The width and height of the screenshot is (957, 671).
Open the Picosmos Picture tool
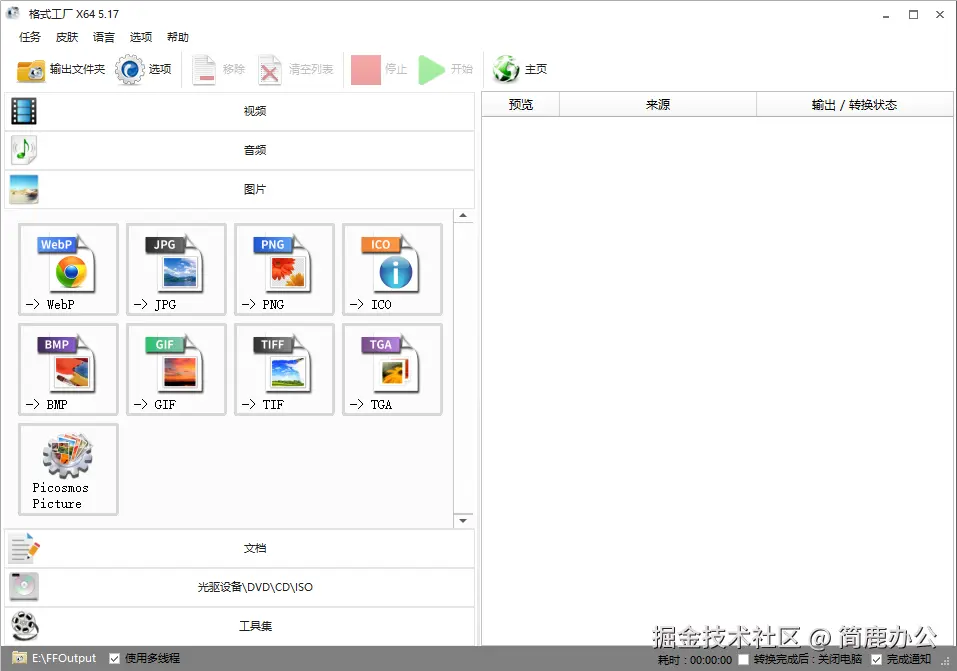click(x=68, y=470)
